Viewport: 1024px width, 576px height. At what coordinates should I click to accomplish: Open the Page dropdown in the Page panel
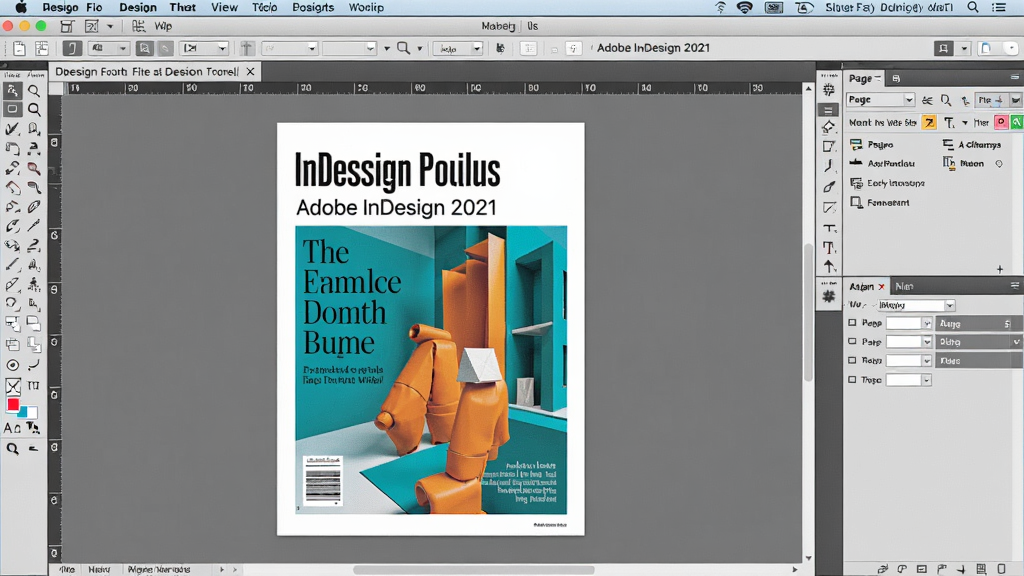coord(880,100)
